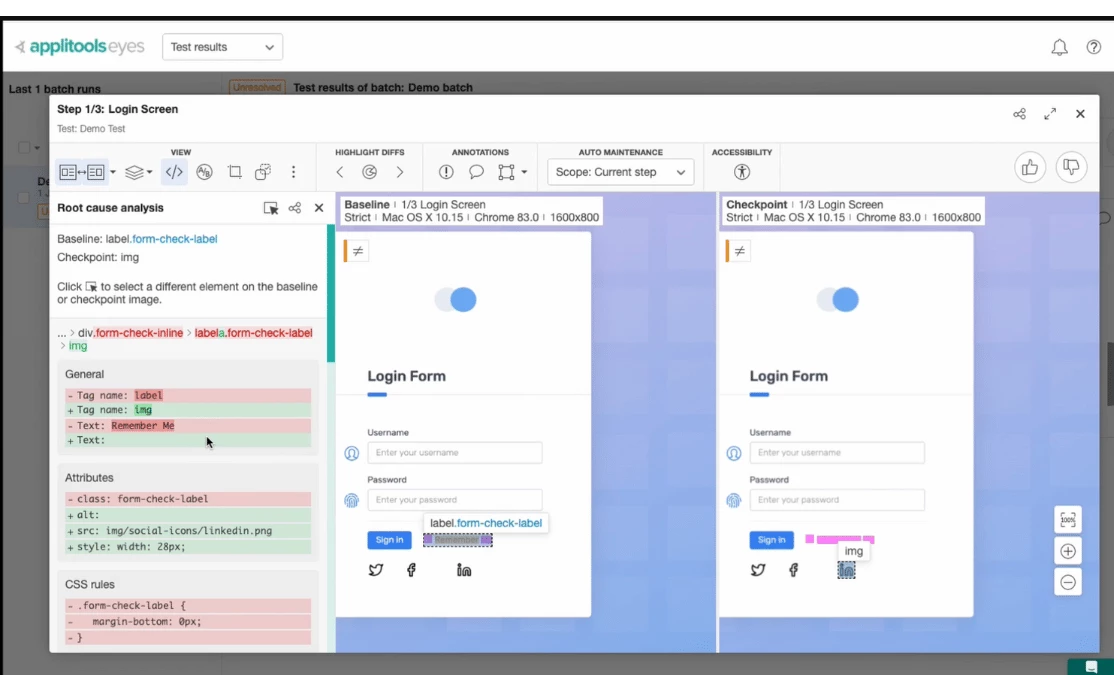The image size is (1114, 675).
Task: Toggle side-by-side baseline checkpoint view
Action: [82, 172]
